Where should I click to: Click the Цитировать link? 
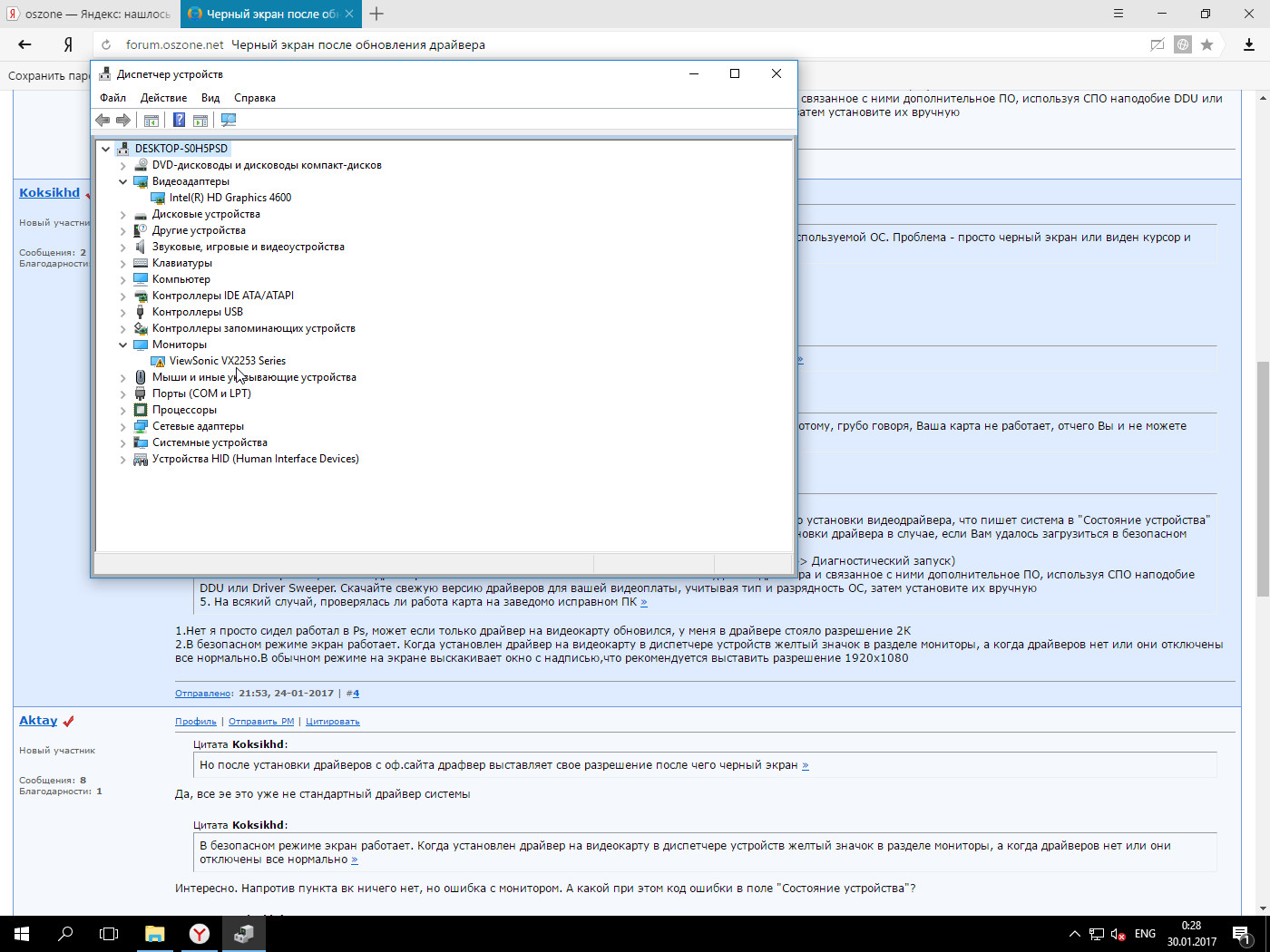click(x=333, y=722)
